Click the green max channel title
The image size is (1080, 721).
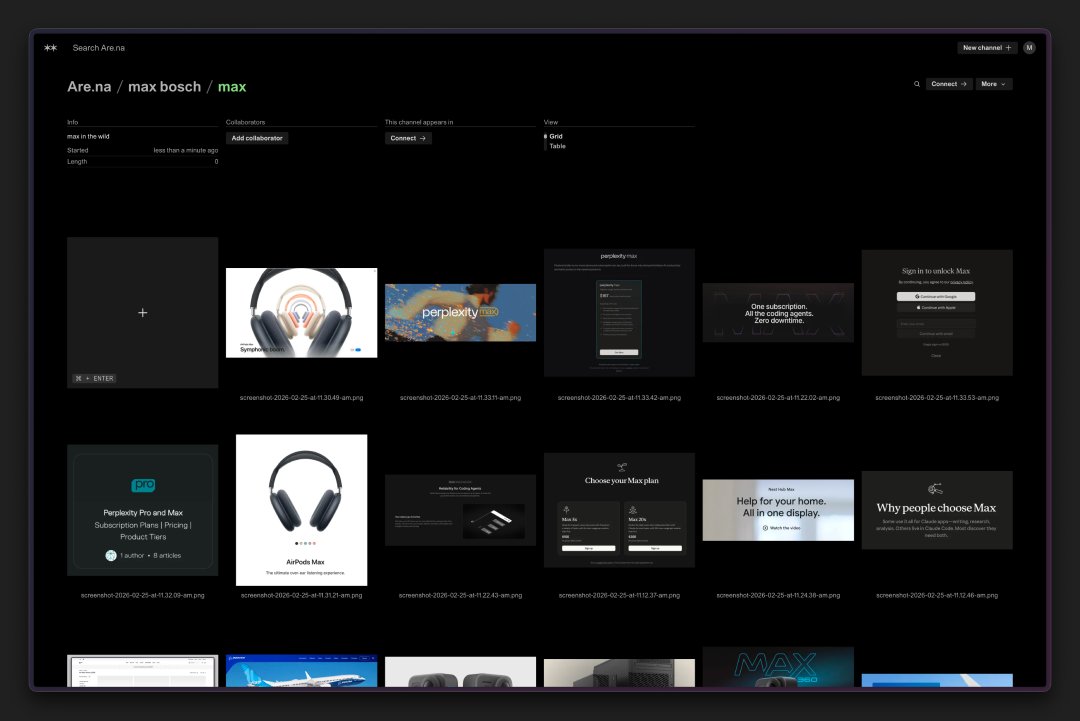[x=232, y=87]
